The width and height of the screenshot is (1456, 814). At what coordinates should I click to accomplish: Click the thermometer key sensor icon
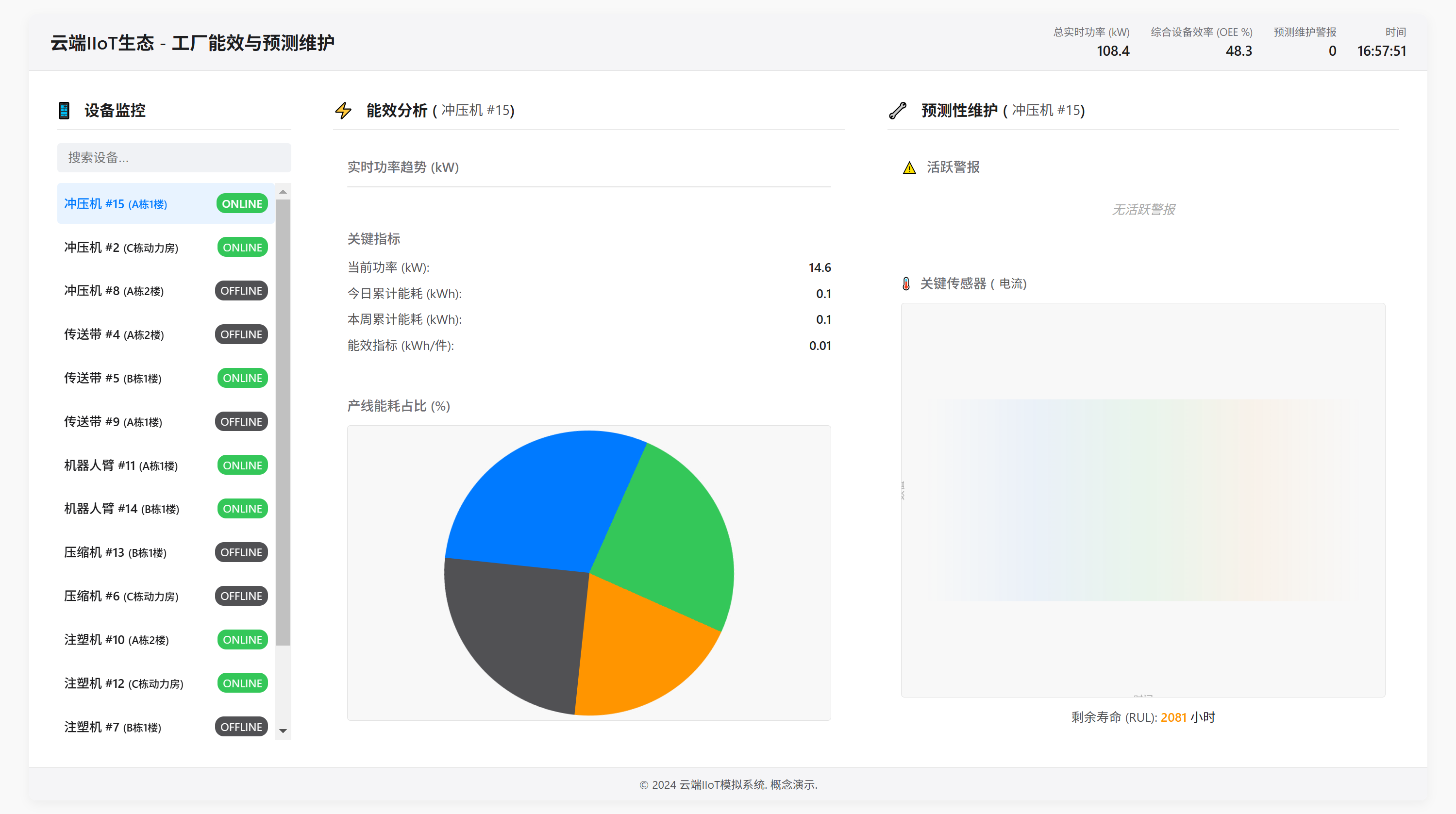(906, 284)
